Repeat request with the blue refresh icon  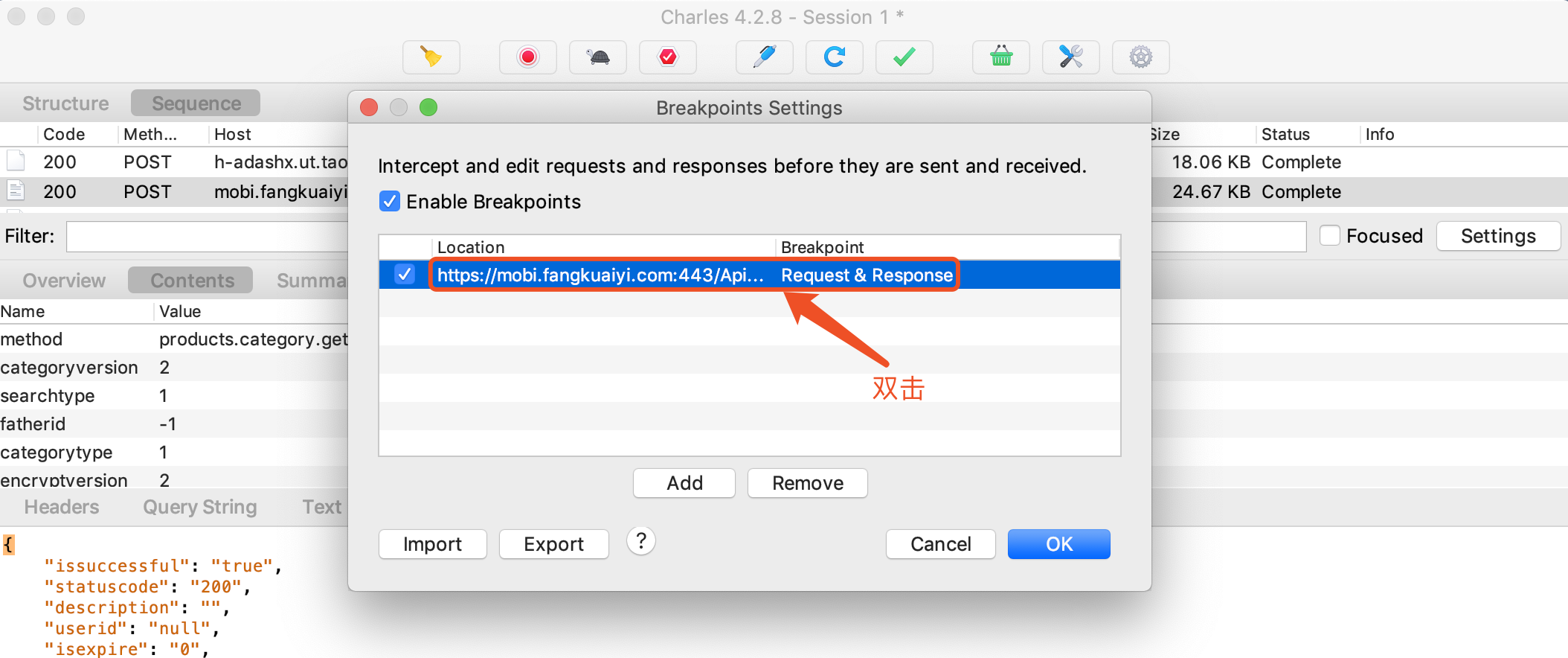pos(835,57)
